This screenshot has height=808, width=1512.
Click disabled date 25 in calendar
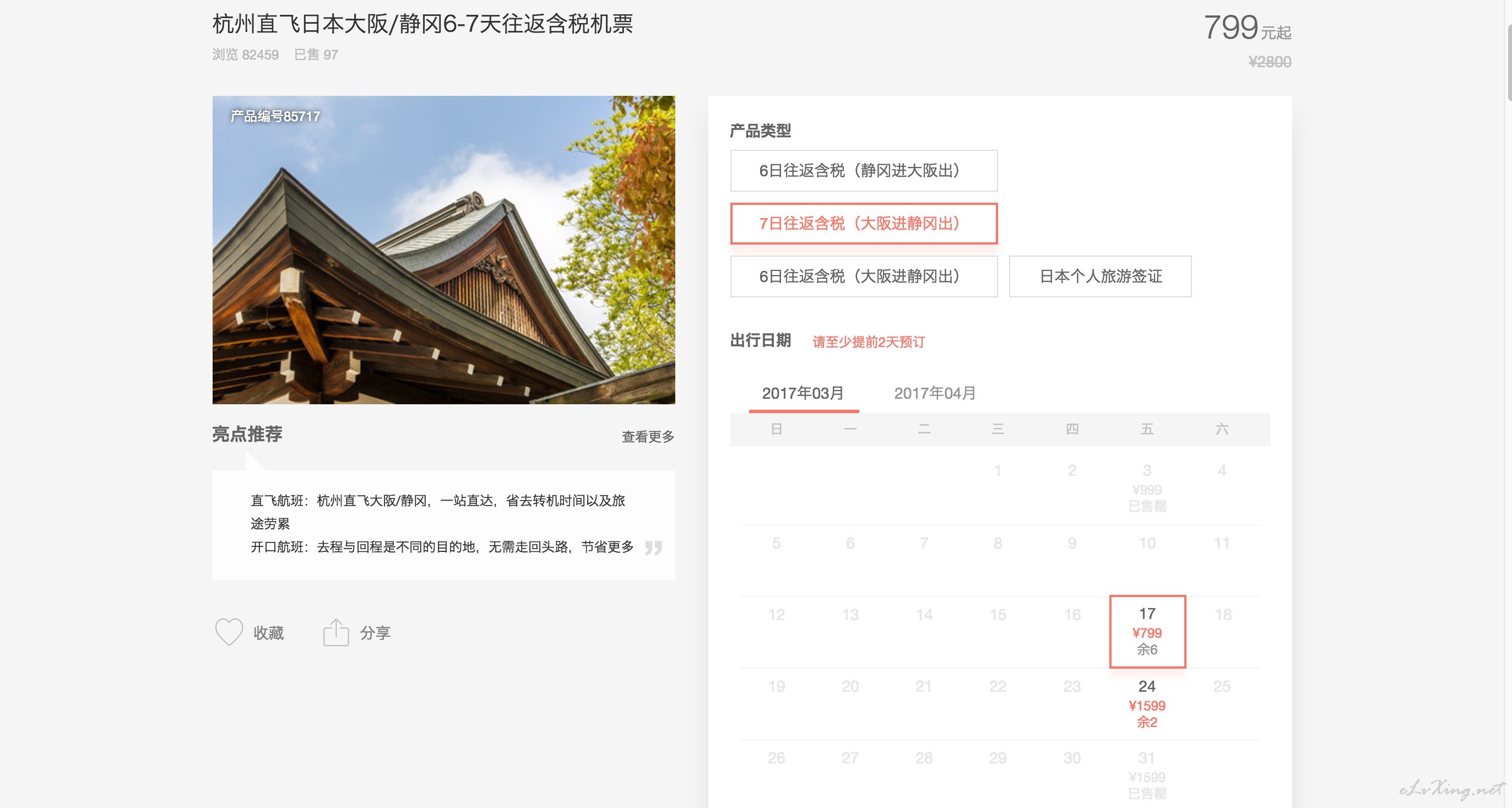tap(1222, 686)
